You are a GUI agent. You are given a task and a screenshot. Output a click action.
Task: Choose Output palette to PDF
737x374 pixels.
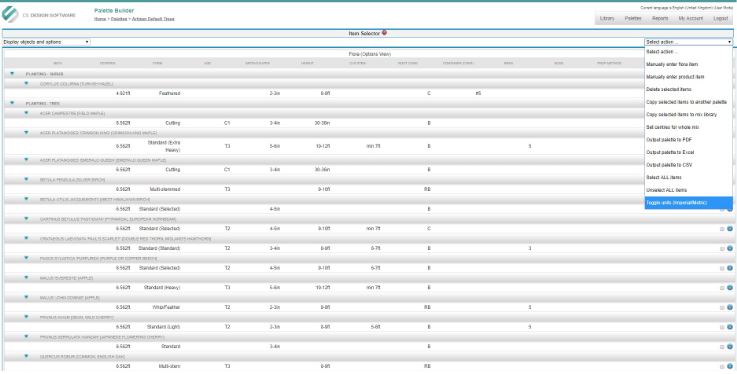point(688,140)
